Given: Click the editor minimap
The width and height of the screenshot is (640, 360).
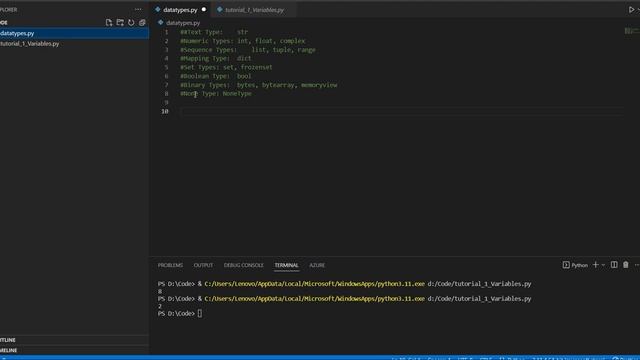Looking at the screenshot, I should pos(631,31).
